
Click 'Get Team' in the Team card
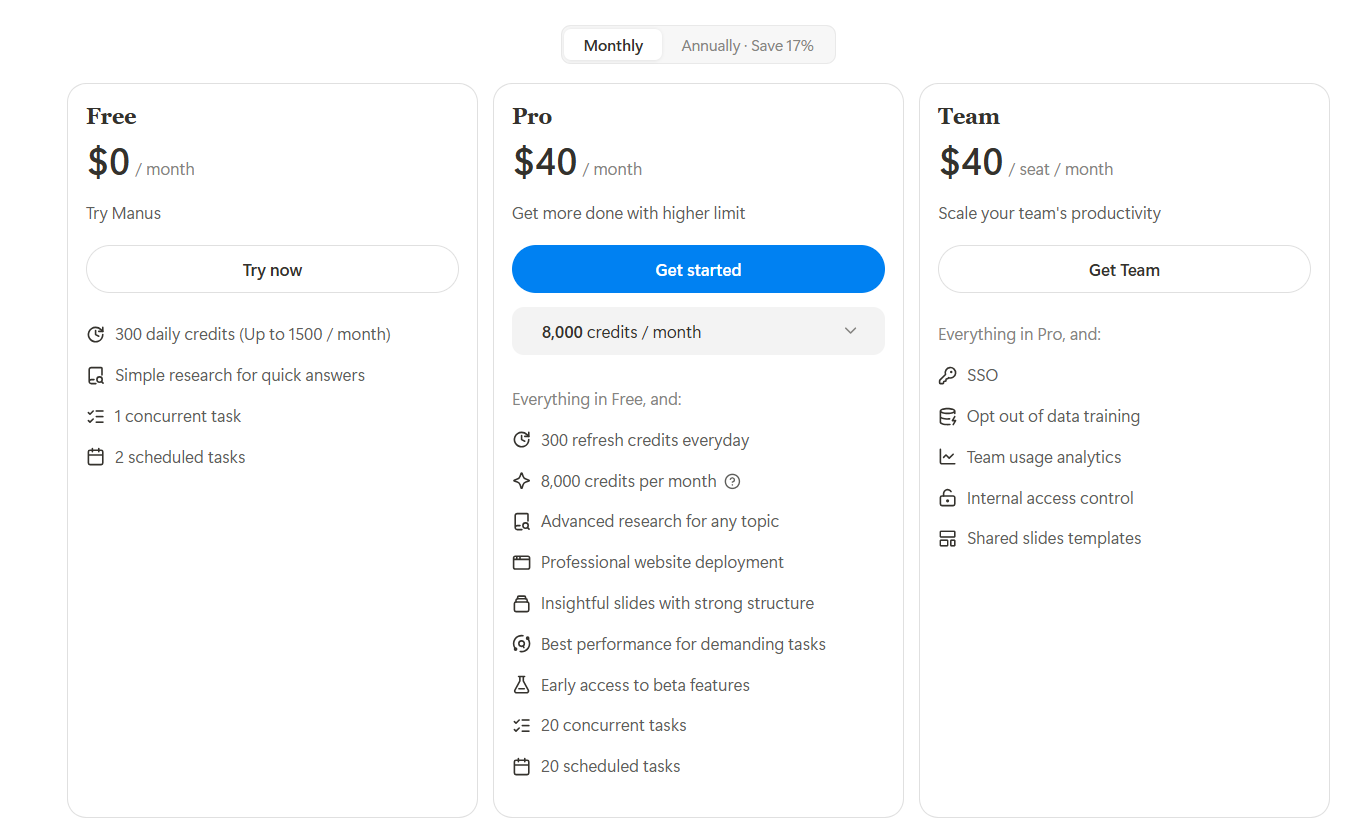(x=1123, y=269)
